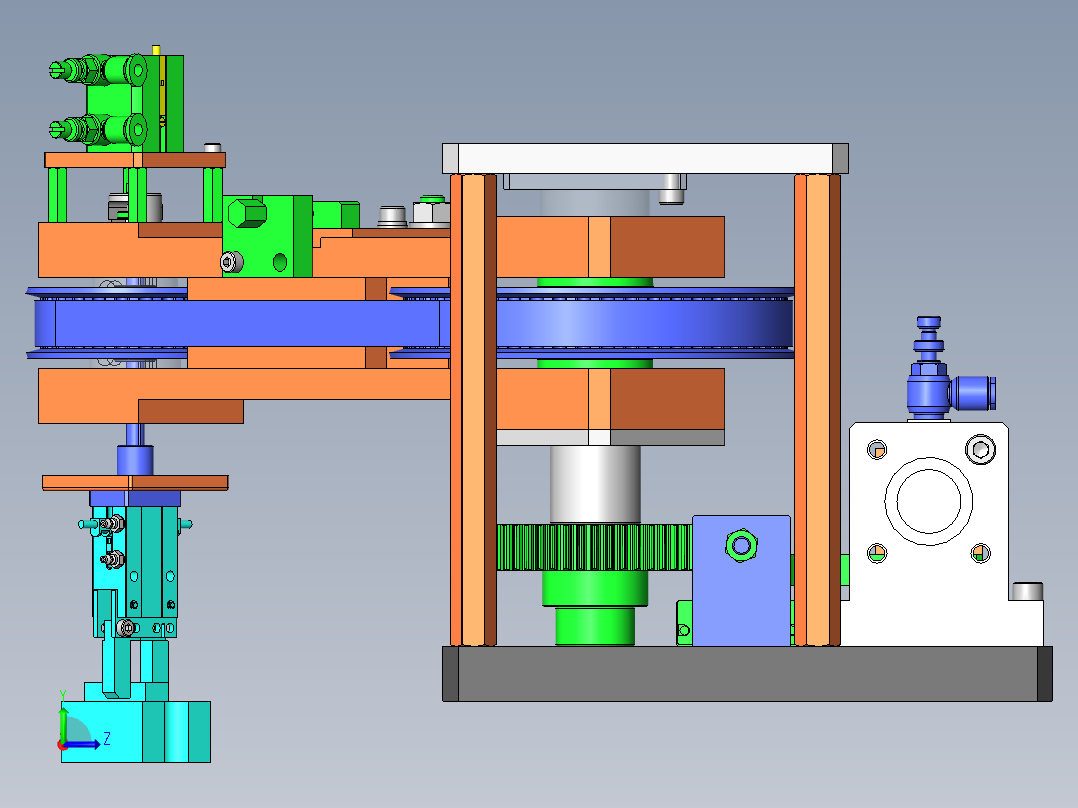This screenshot has width=1078, height=808.
Task: Click the hex socket screw on white housing
Action: (982, 449)
